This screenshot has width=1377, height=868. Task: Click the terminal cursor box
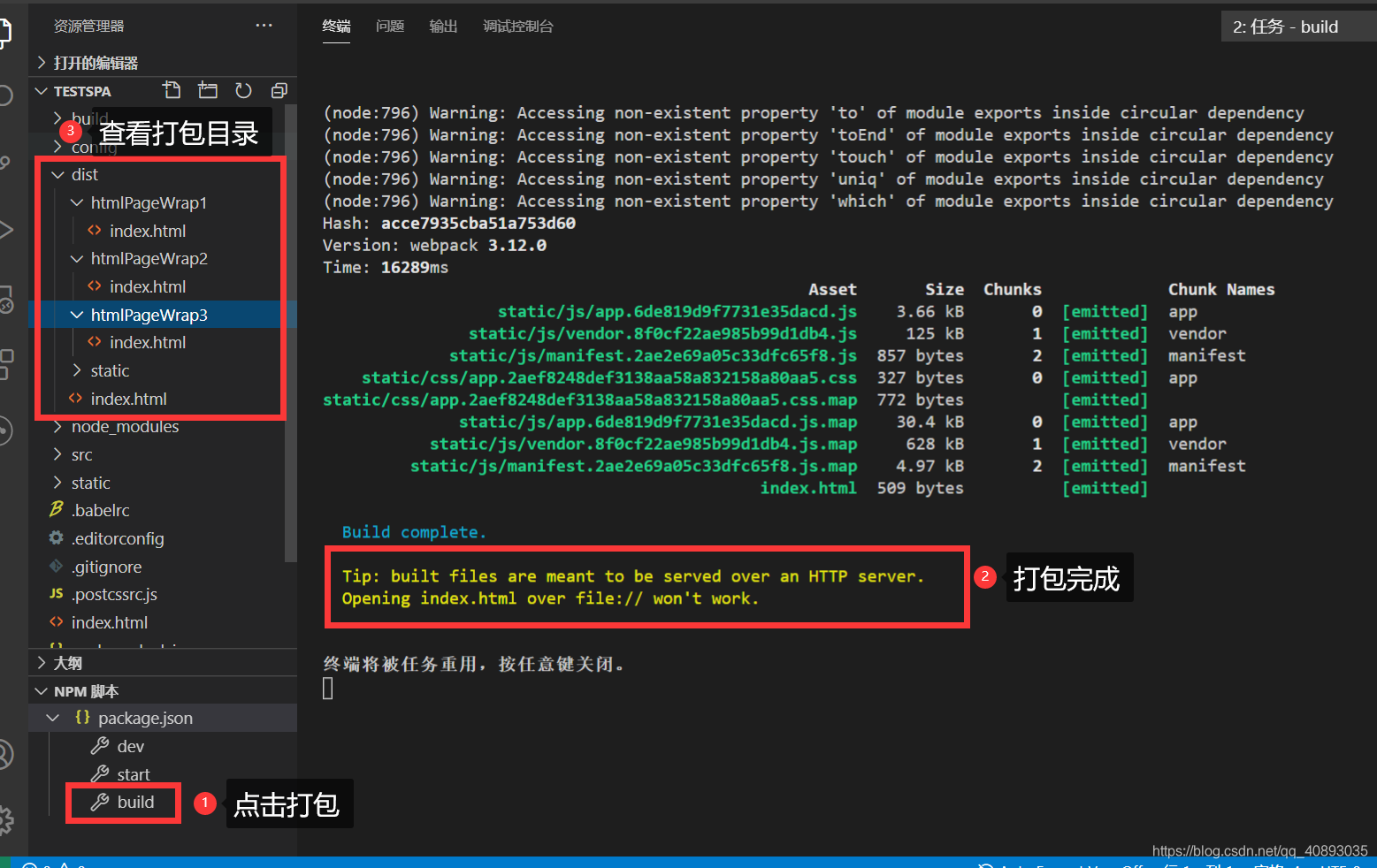tap(328, 688)
